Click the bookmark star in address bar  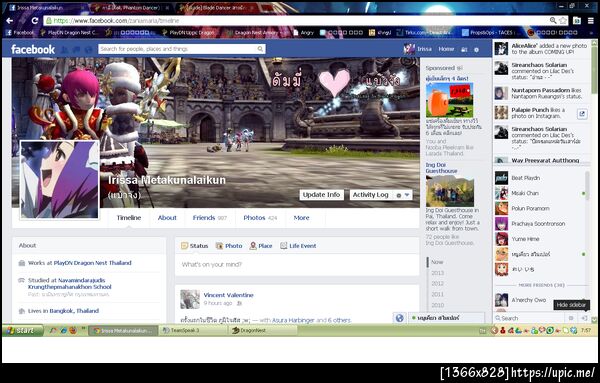coord(563,21)
